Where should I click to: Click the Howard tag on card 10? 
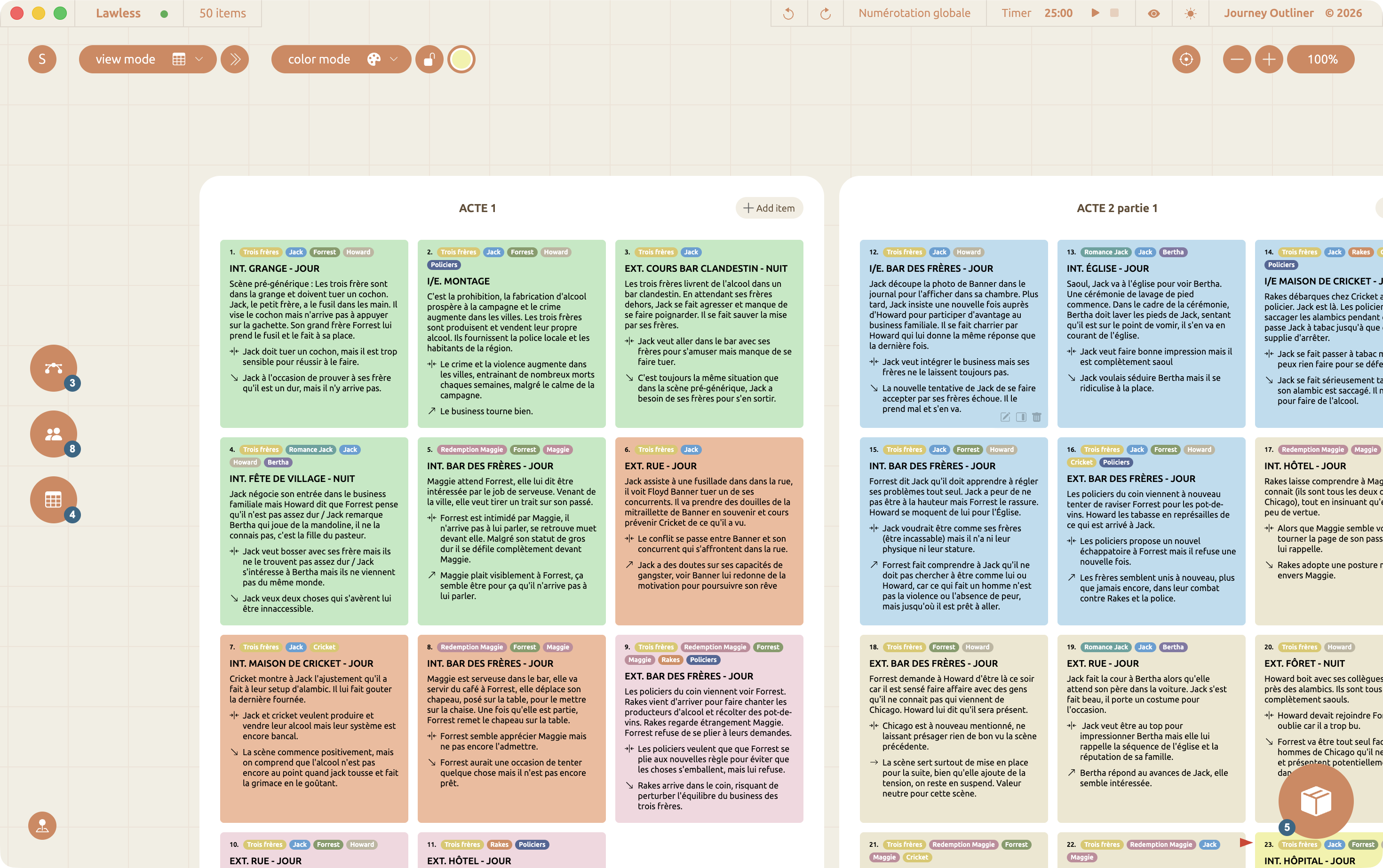tap(362, 844)
